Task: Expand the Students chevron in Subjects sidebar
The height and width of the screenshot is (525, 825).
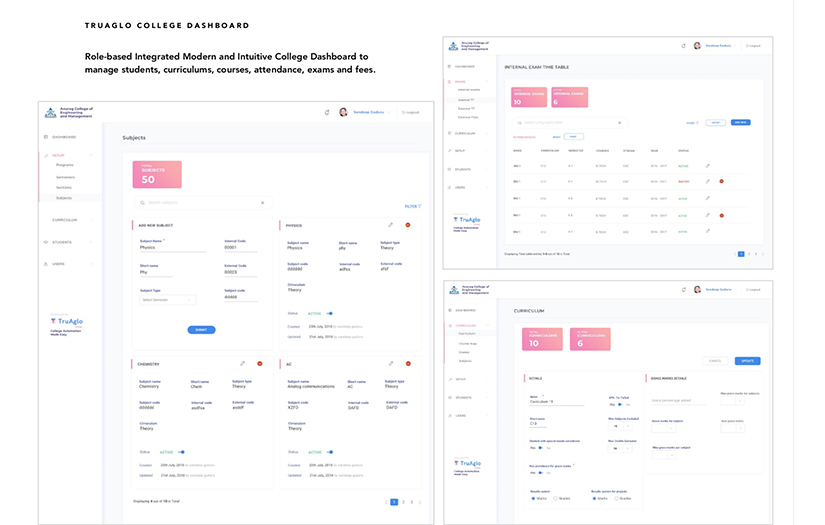Action: pos(91,242)
